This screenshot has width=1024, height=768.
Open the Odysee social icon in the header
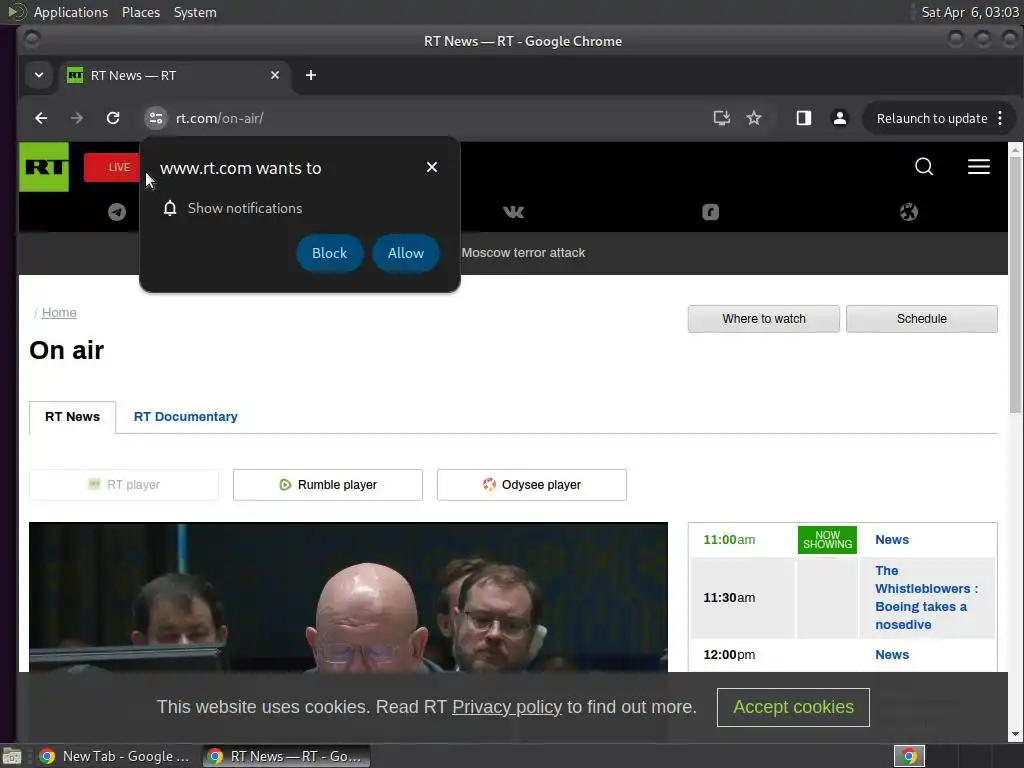click(x=908, y=212)
